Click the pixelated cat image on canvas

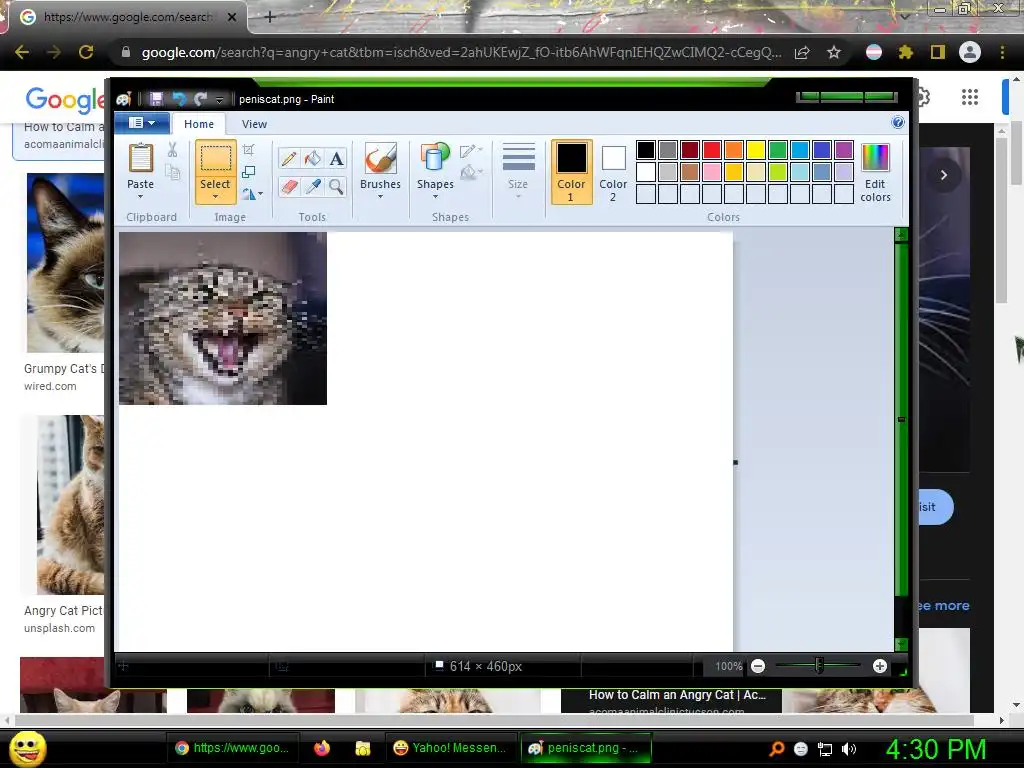[223, 319]
